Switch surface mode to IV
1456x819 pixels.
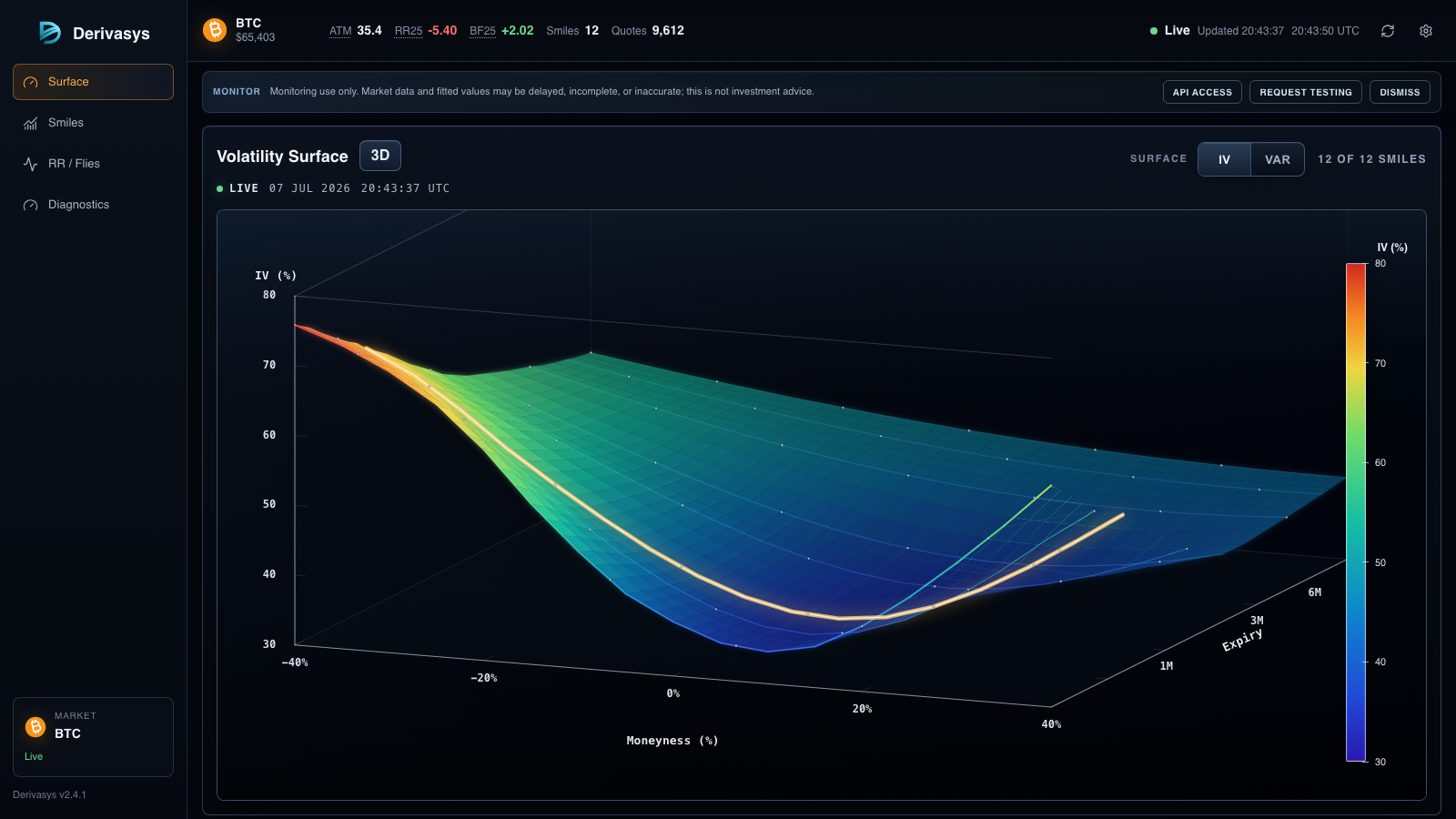1224,159
